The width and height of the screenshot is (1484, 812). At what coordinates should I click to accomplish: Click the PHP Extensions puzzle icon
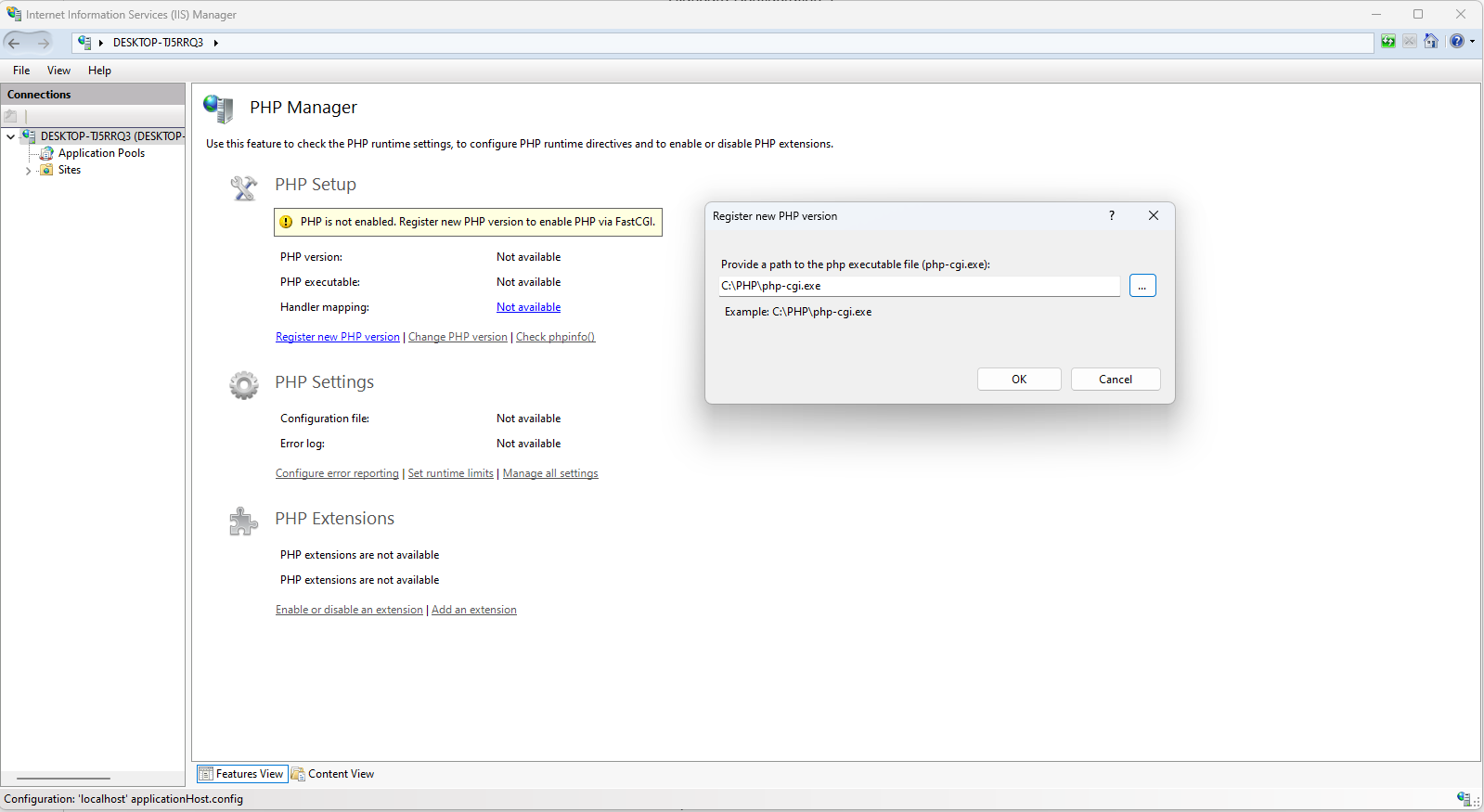coord(243,522)
